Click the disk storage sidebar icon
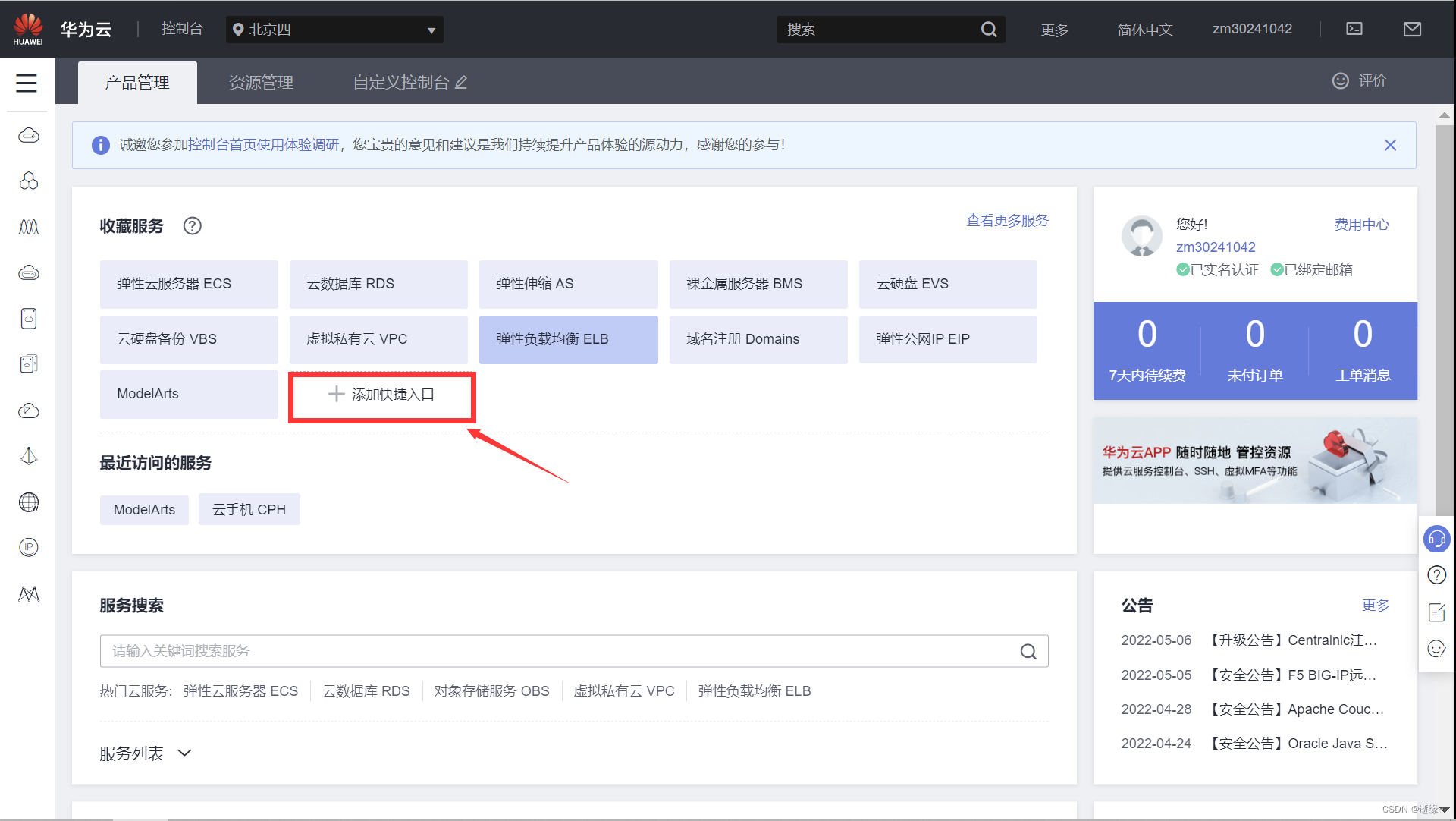This screenshot has height=821, width=1456. tap(29, 319)
